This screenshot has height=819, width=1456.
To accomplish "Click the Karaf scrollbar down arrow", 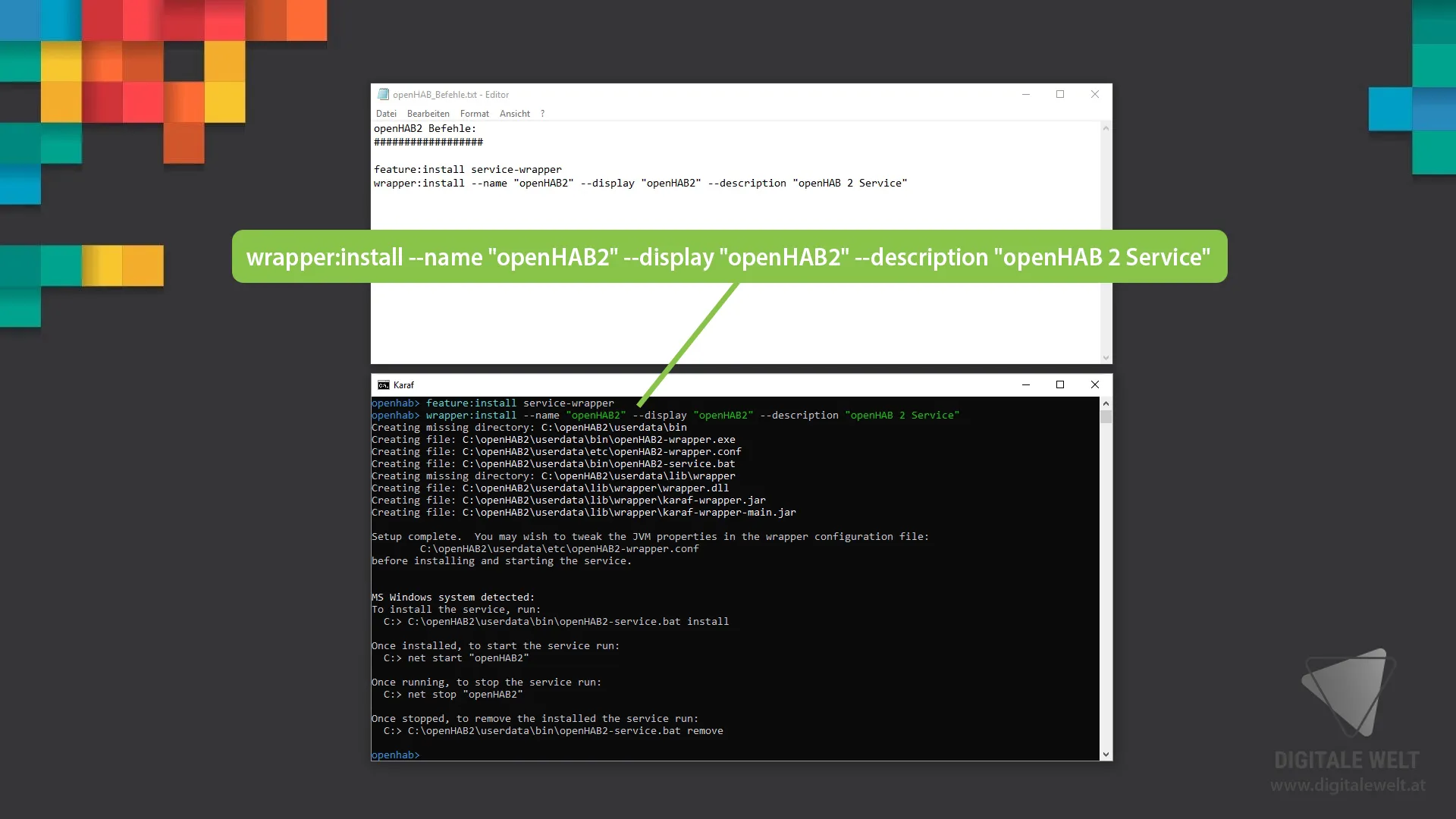I will pos(1106,754).
